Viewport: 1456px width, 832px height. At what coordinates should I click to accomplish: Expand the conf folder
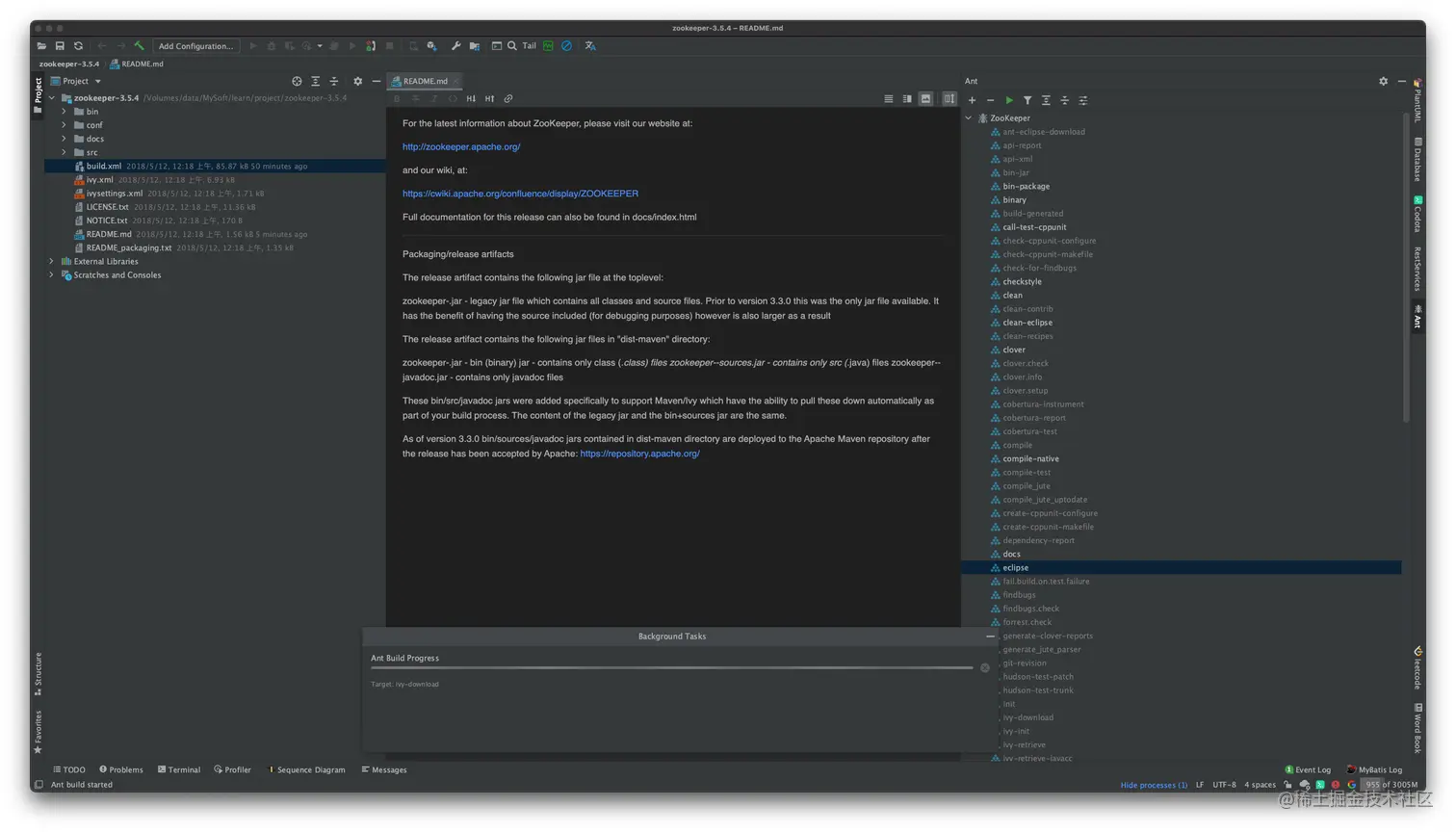(x=65, y=125)
